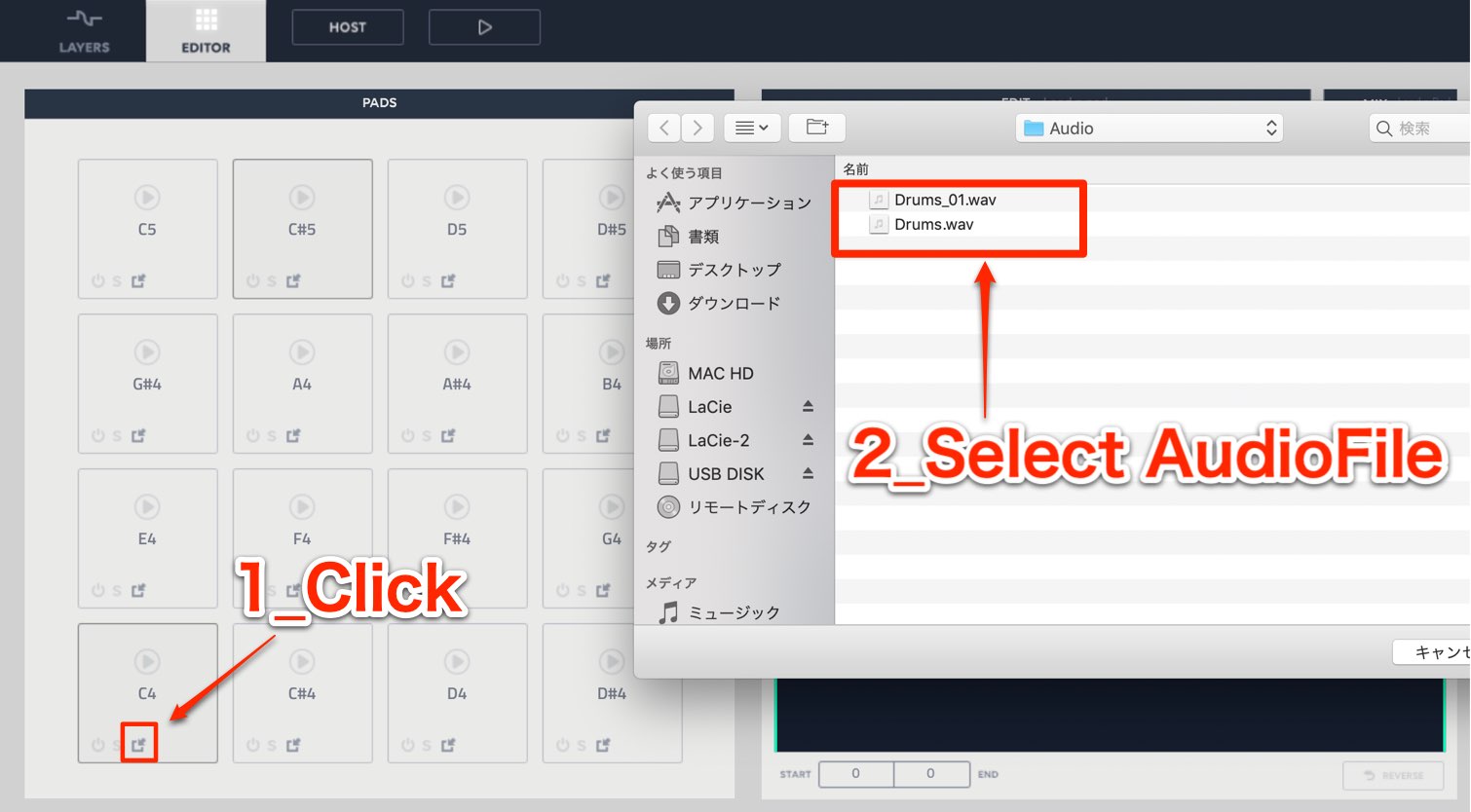The height and width of the screenshot is (812, 1471).
Task: Open the view mode dropdown in the file dialog
Action: point(752,128)
